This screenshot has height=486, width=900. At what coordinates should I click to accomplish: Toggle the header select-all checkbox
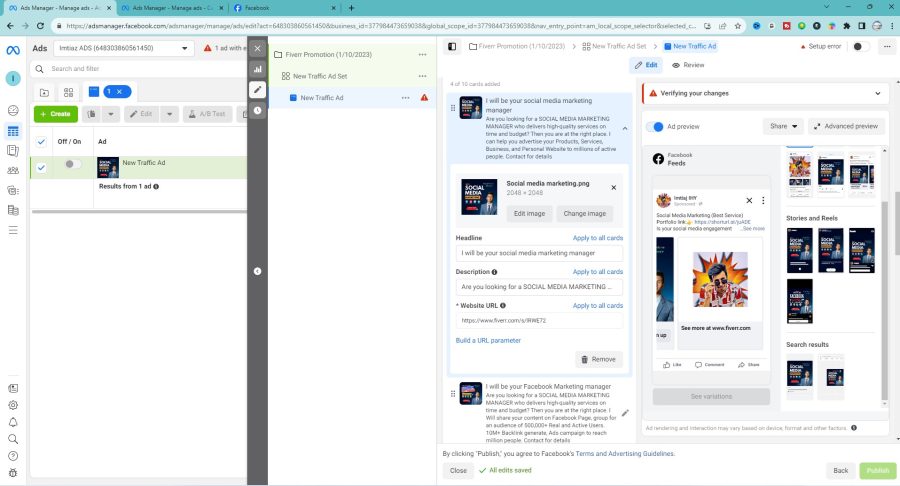(x=41, y=142)
